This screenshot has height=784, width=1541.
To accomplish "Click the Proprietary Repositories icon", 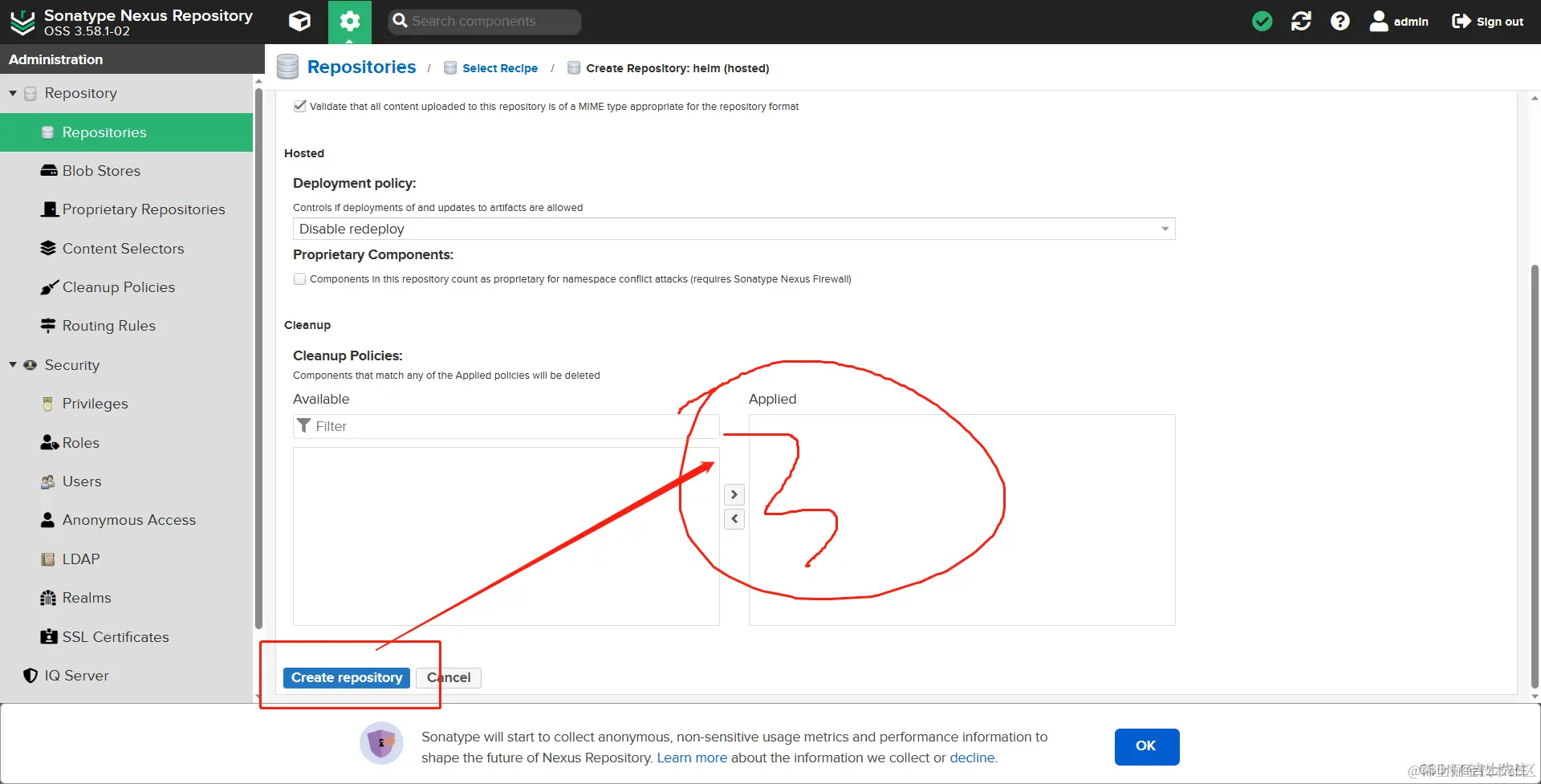I will 50,209.
